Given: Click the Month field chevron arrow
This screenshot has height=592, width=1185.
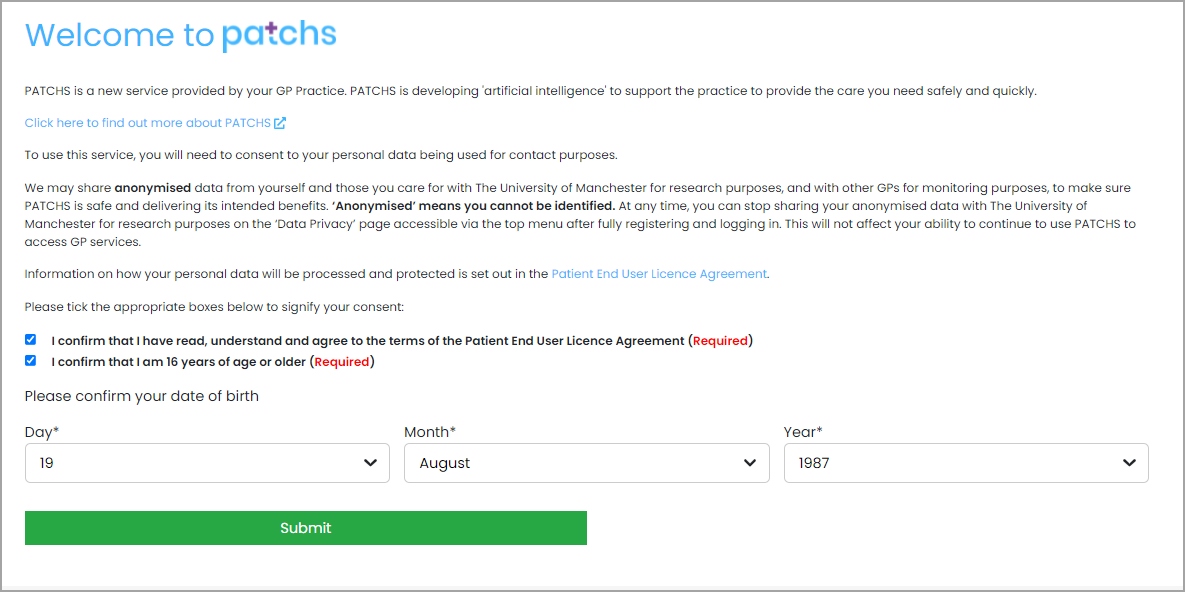Looking at the screenshot, I should [x=750, y=463].
